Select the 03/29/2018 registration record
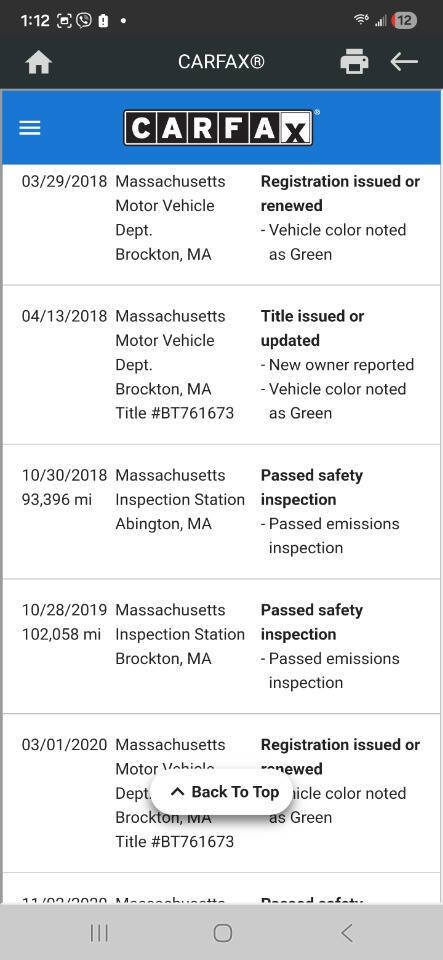 (222, 224)
